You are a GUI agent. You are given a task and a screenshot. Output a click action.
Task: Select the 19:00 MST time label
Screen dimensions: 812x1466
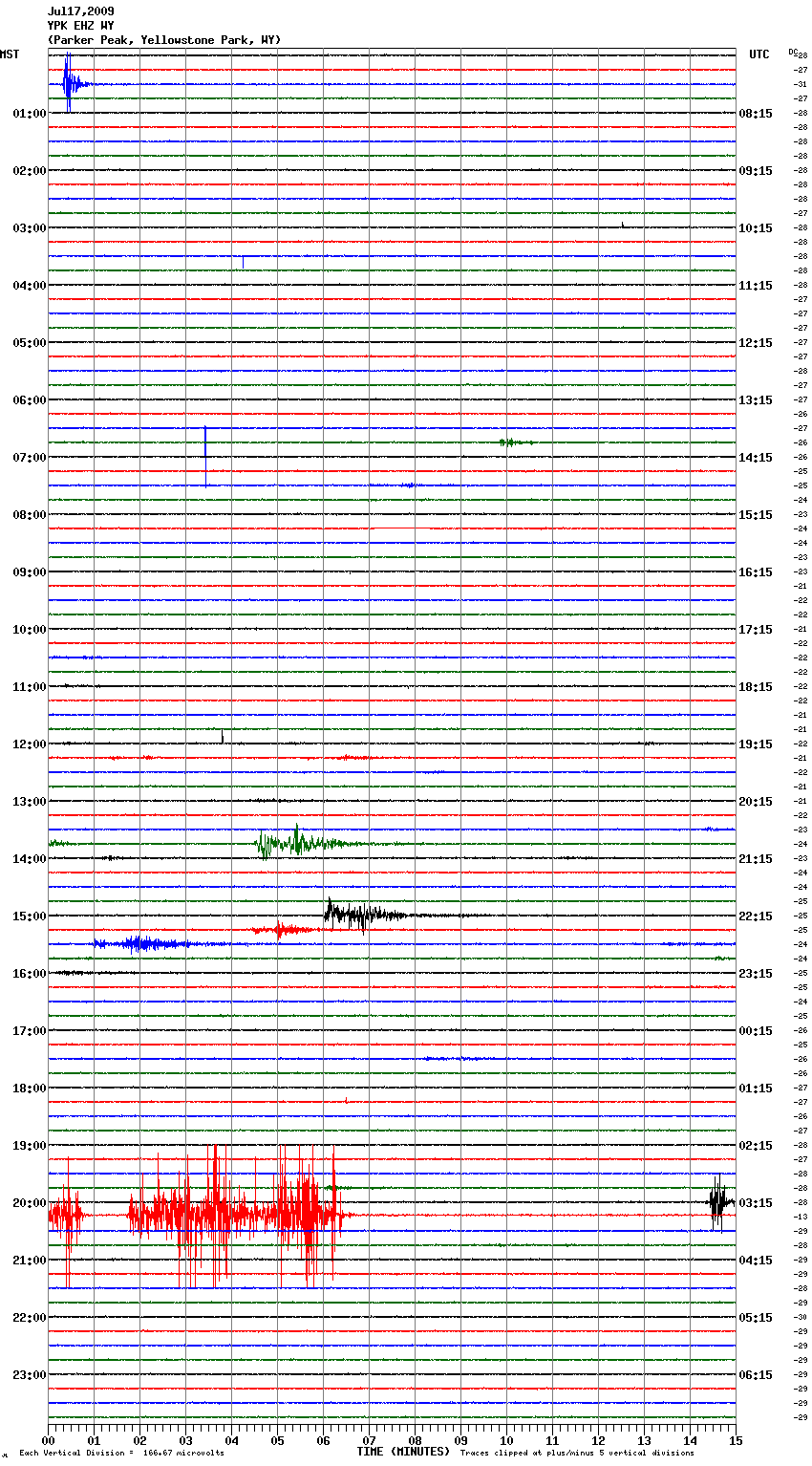point(29,1146)
